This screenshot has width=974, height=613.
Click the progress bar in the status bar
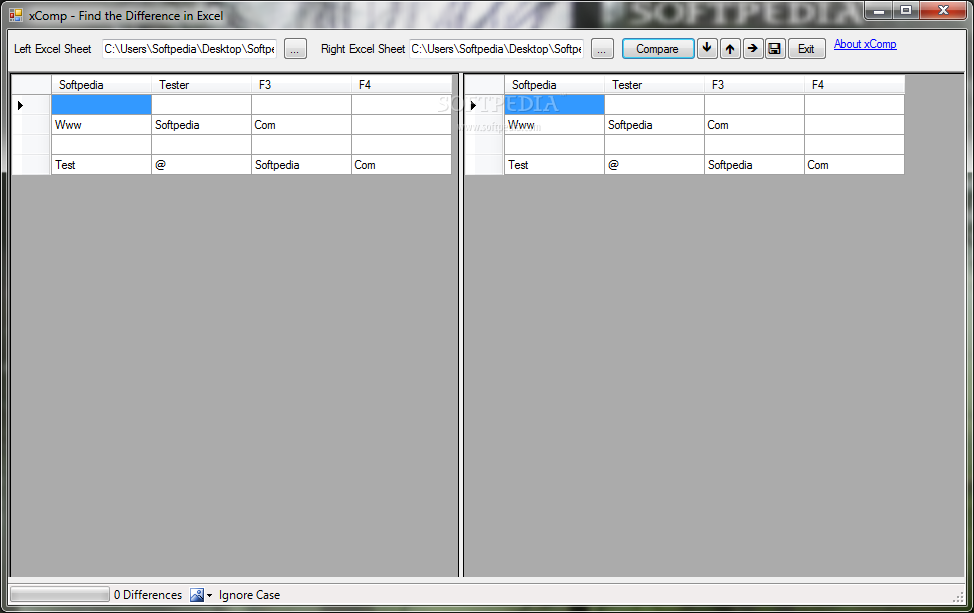click(x=60, y=595)
